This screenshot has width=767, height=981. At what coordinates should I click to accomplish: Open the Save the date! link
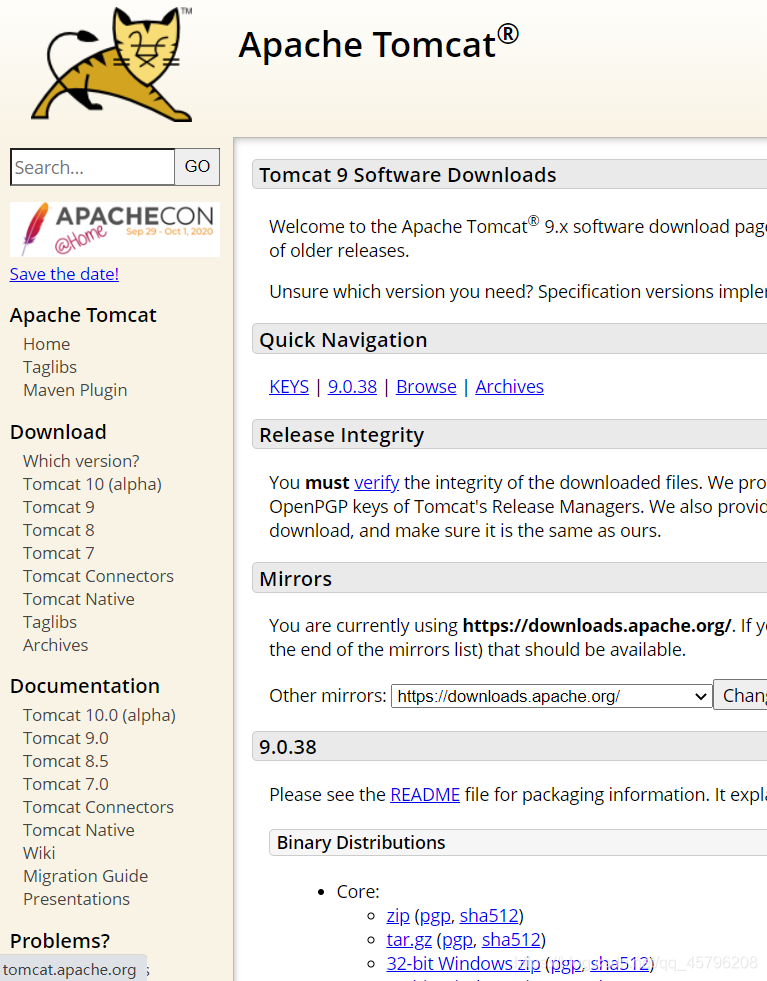tap(64, 274)
